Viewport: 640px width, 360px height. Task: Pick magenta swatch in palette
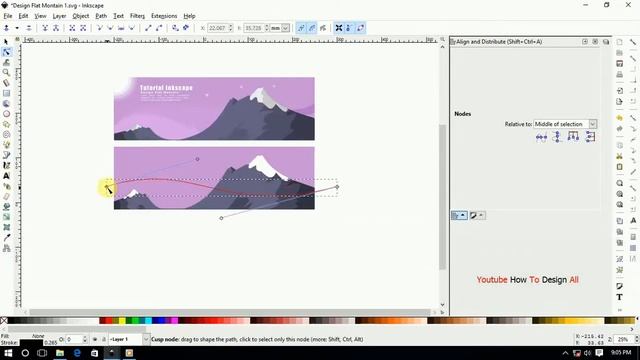174,321
